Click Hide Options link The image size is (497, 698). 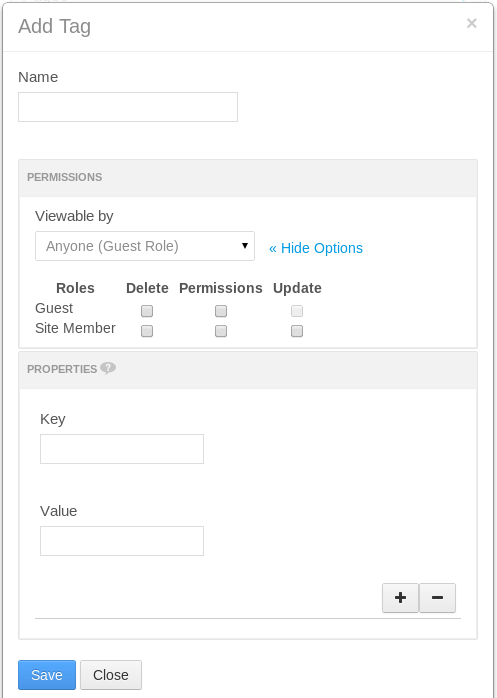pyautogui.click(x=316, y=248)
